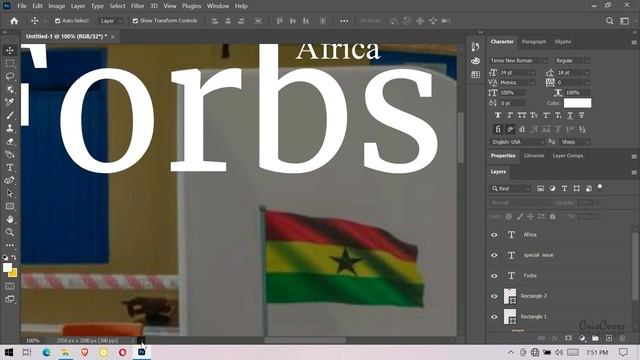Open the English: USA language dropdown
Screen dimensions: 640x360
coord(517,142)
